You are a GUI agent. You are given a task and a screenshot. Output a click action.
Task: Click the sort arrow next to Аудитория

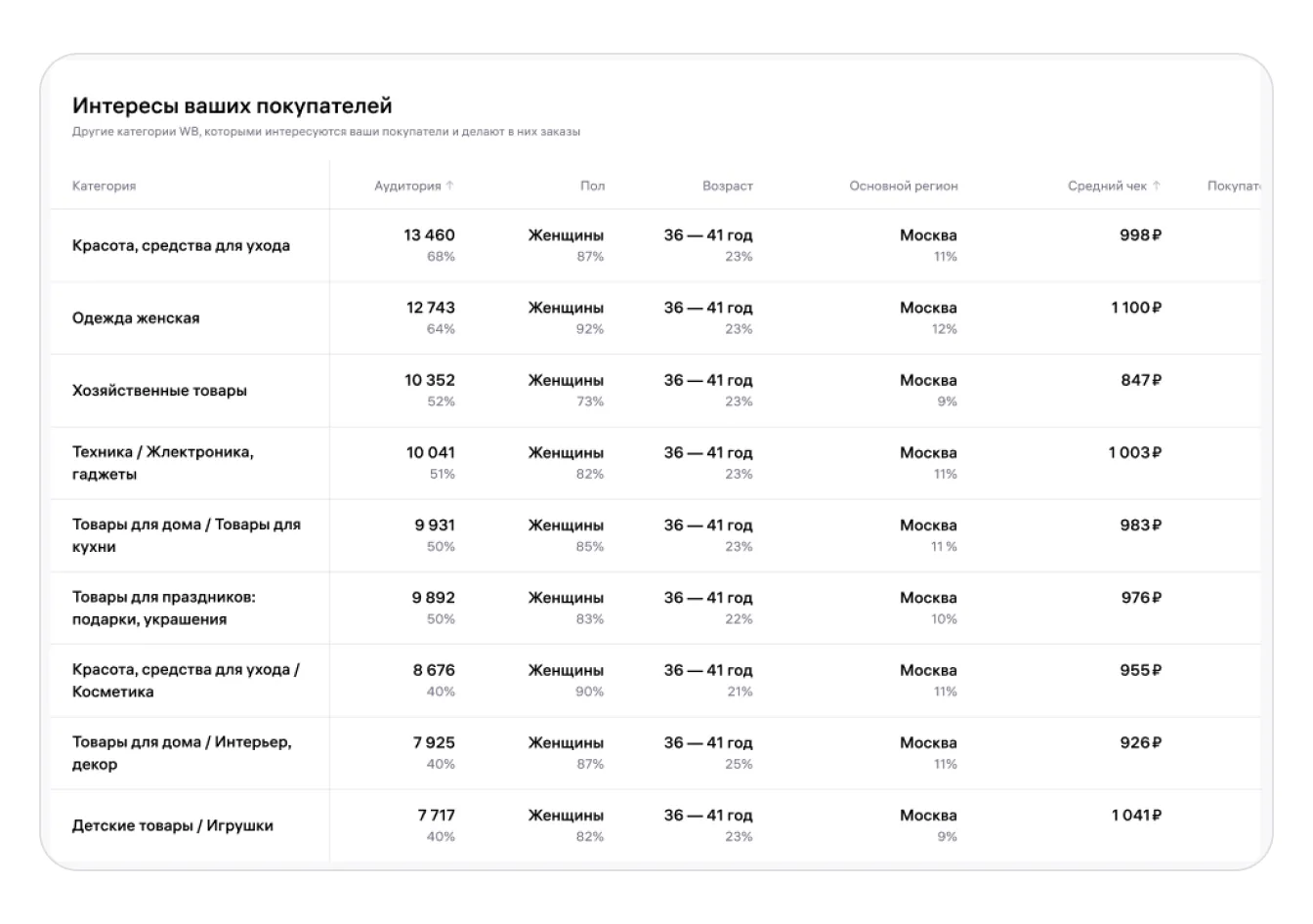click(450, 186)
